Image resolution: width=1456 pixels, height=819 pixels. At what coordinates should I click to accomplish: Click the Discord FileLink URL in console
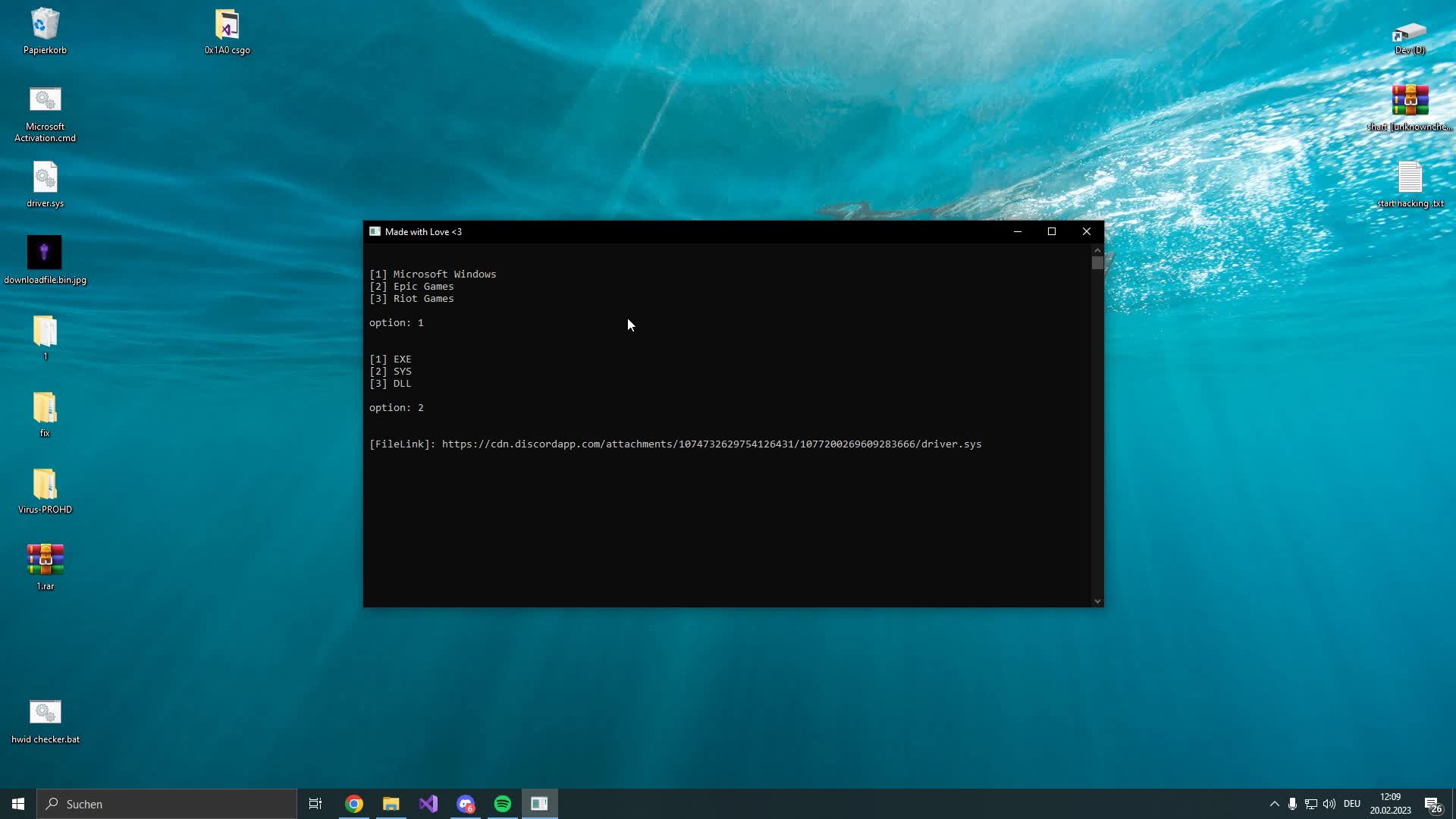point(711,444)
